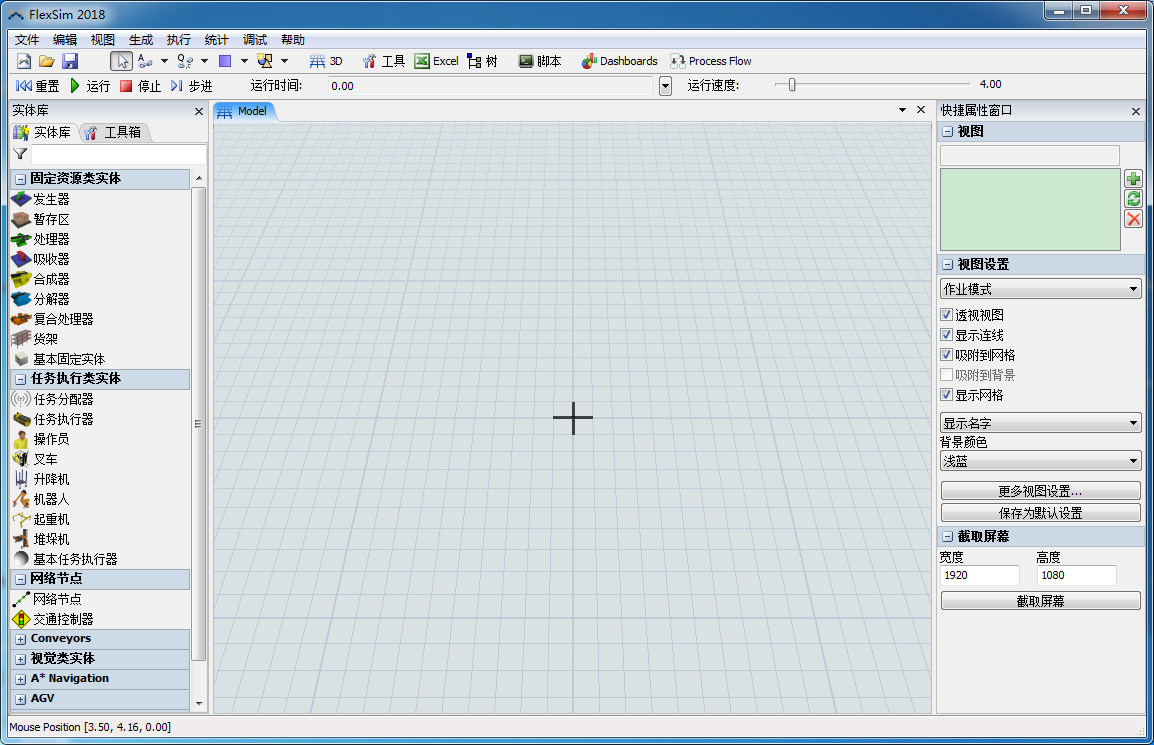Switch to the 工具箱 tab
Image resolution: width=1154 pixels, height=745 pixels.
(113, 132)
